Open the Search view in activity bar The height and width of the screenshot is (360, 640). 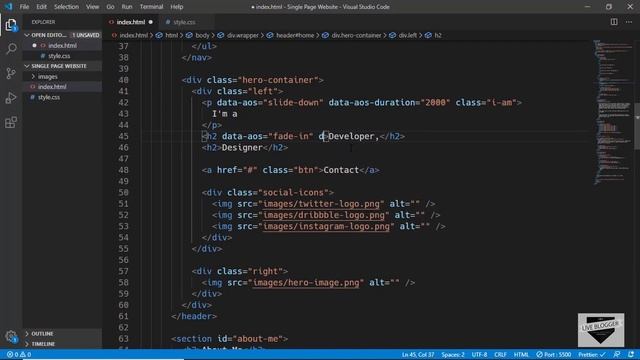[11, 49]
